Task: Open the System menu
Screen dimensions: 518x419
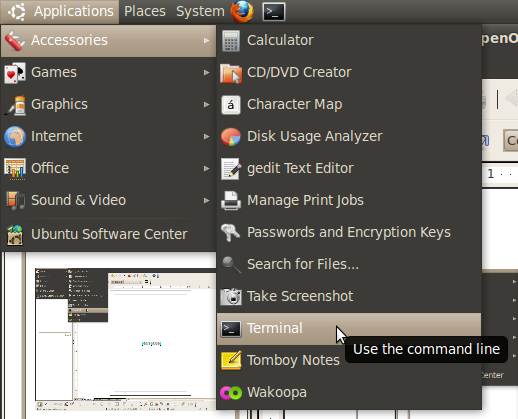Action: click(200, 11)
